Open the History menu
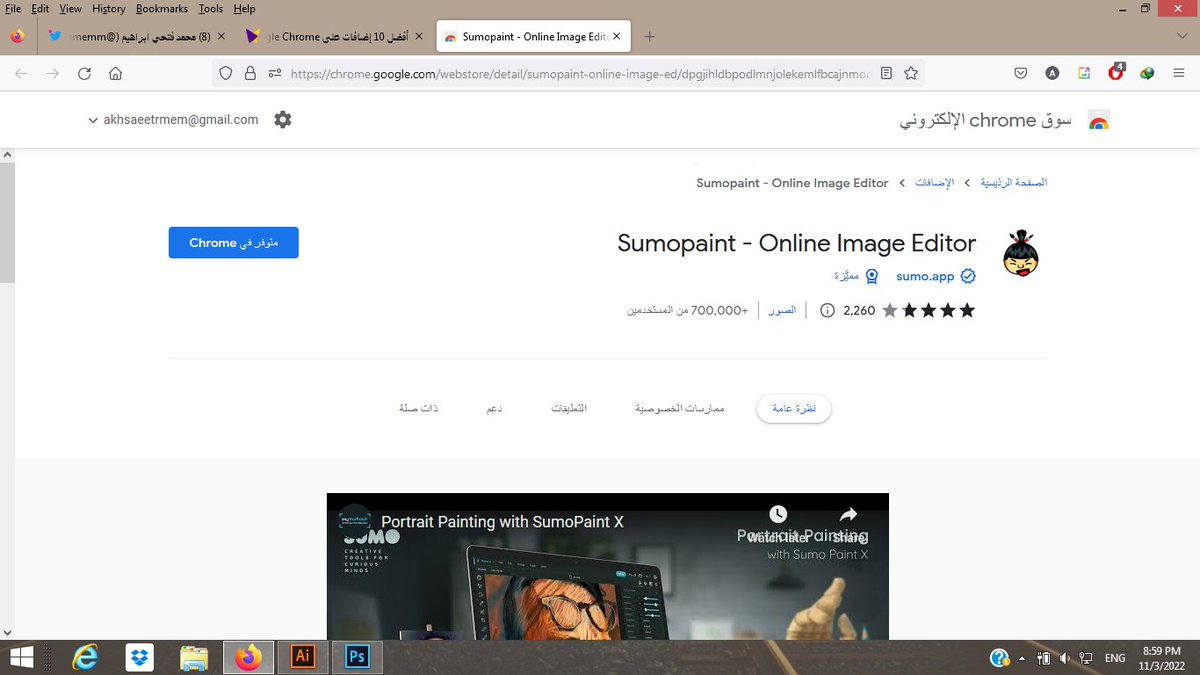The width and height of the screenshot is (1200, 675). click(x=109, y=8)
